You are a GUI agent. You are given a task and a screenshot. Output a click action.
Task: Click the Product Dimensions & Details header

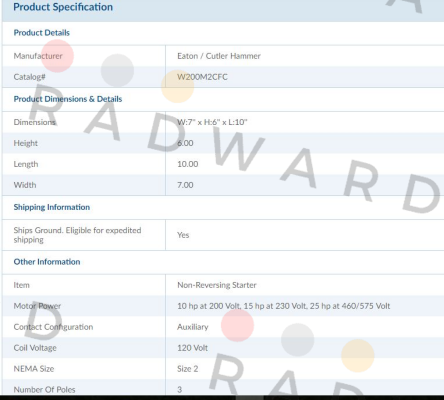68,99
